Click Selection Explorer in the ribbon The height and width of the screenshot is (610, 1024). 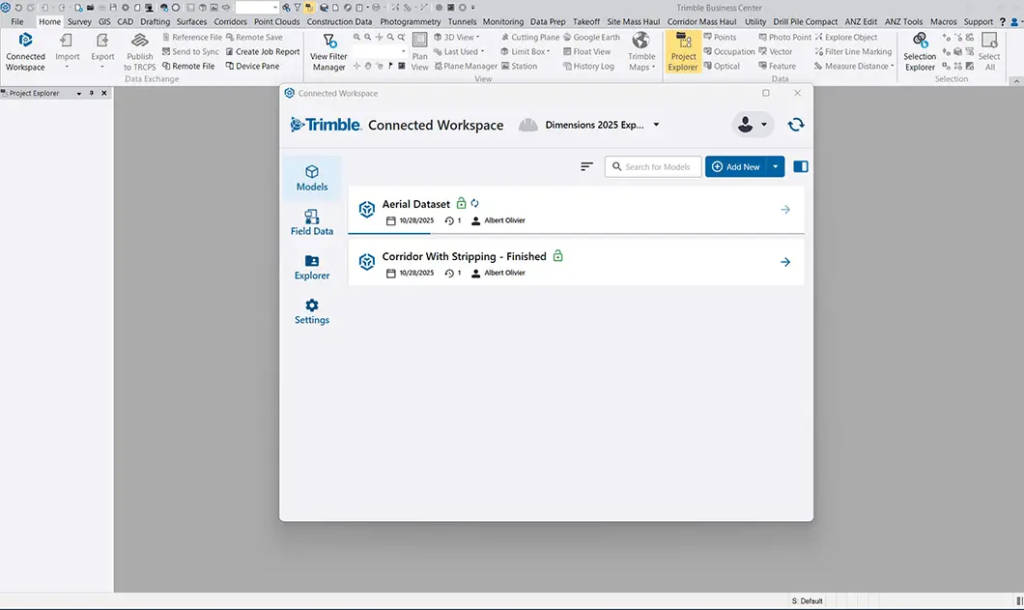pyautogui.click(x=919, y=51)
